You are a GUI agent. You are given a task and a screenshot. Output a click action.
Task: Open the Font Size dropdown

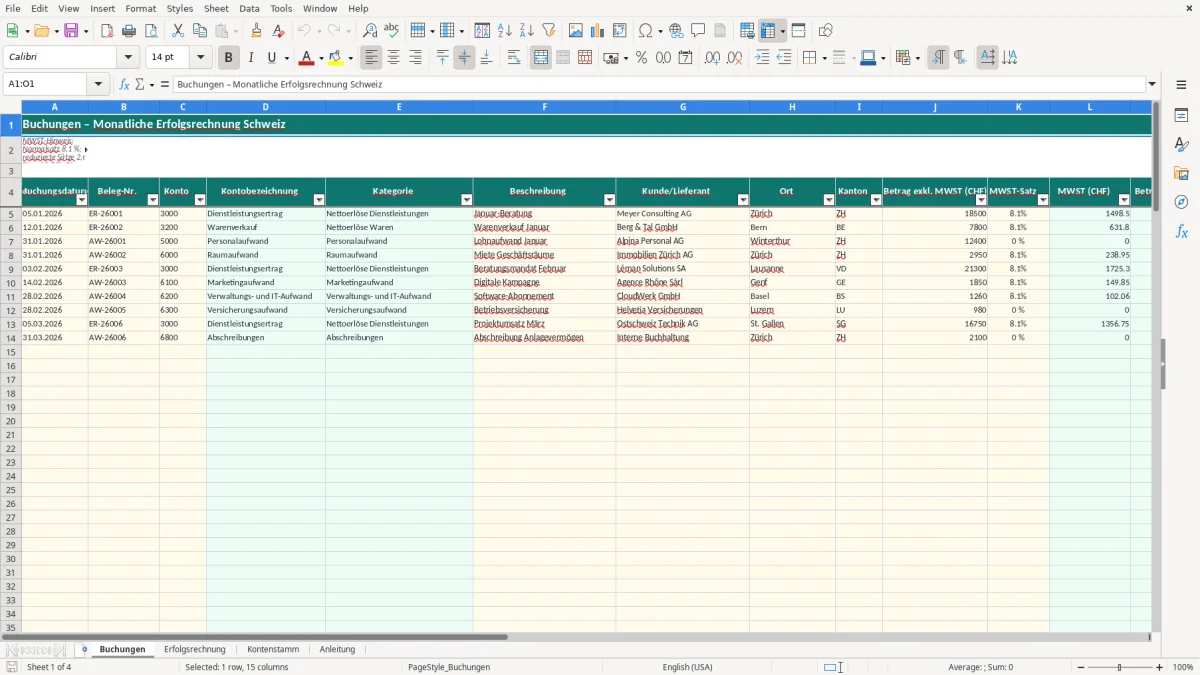200,58
